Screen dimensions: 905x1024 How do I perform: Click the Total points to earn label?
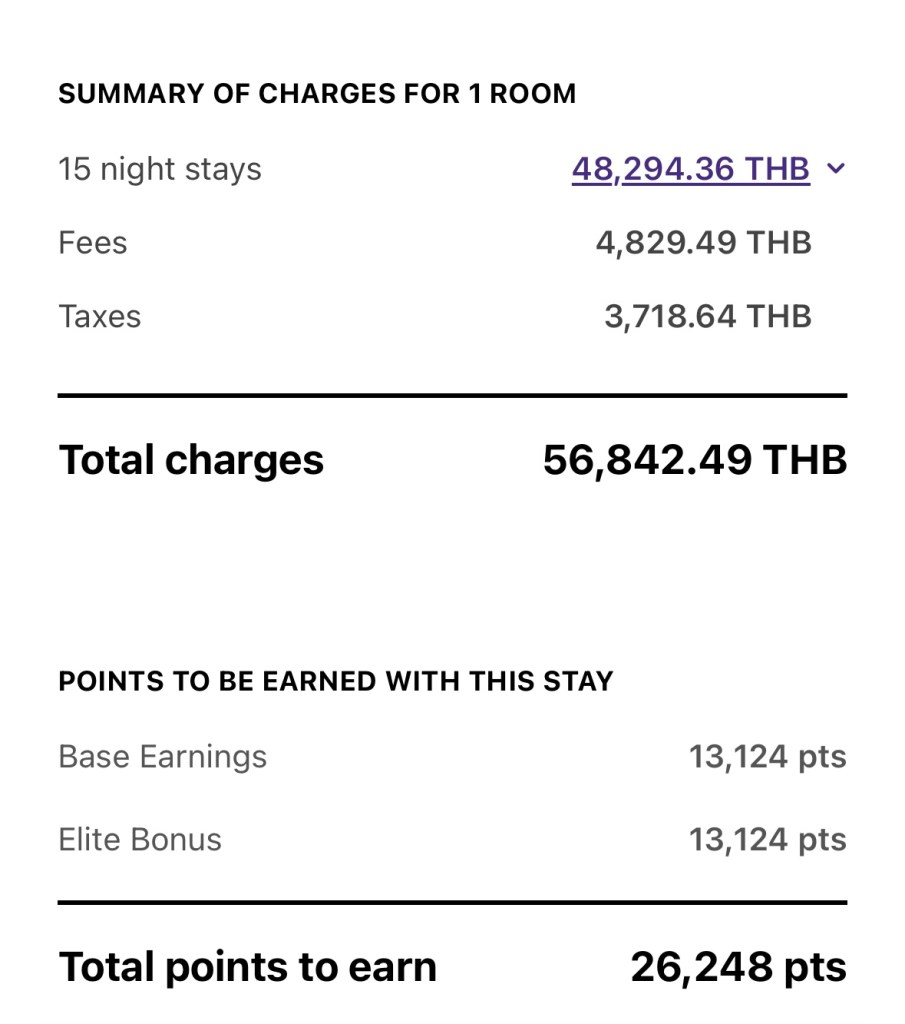pos(248,967)
